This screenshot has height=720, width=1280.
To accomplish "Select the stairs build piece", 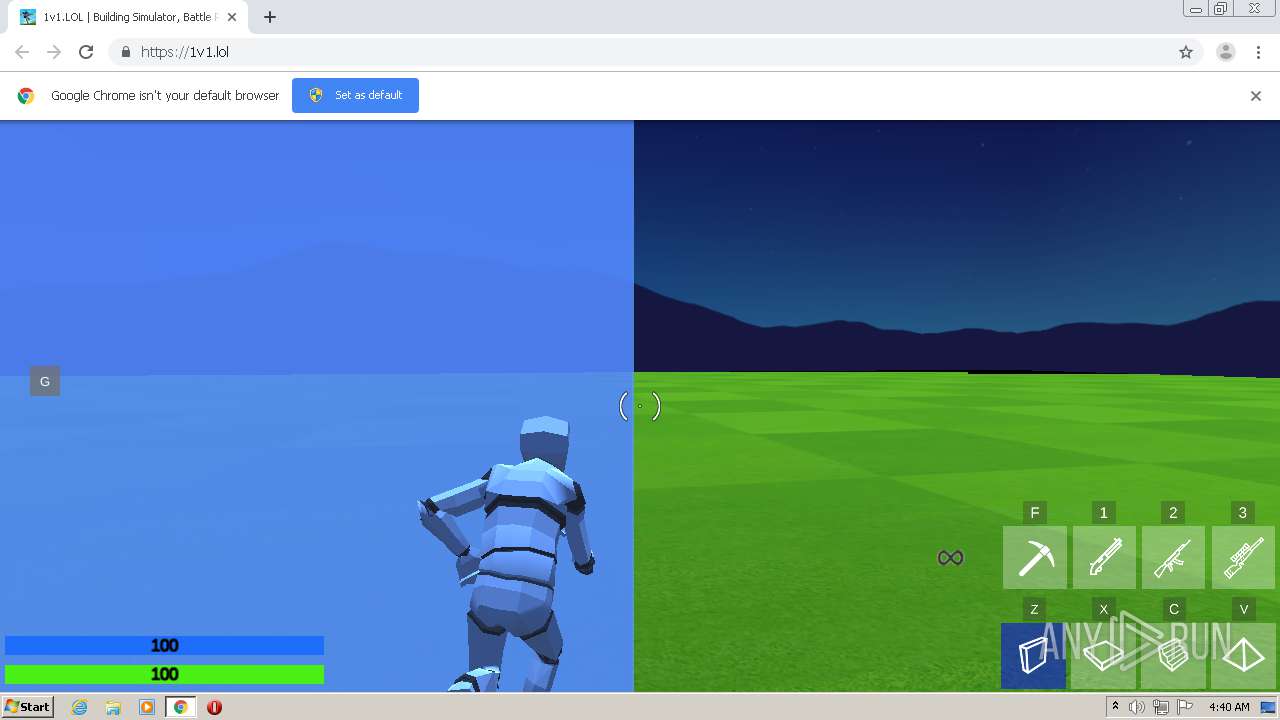I will (x=1173, y=656).
